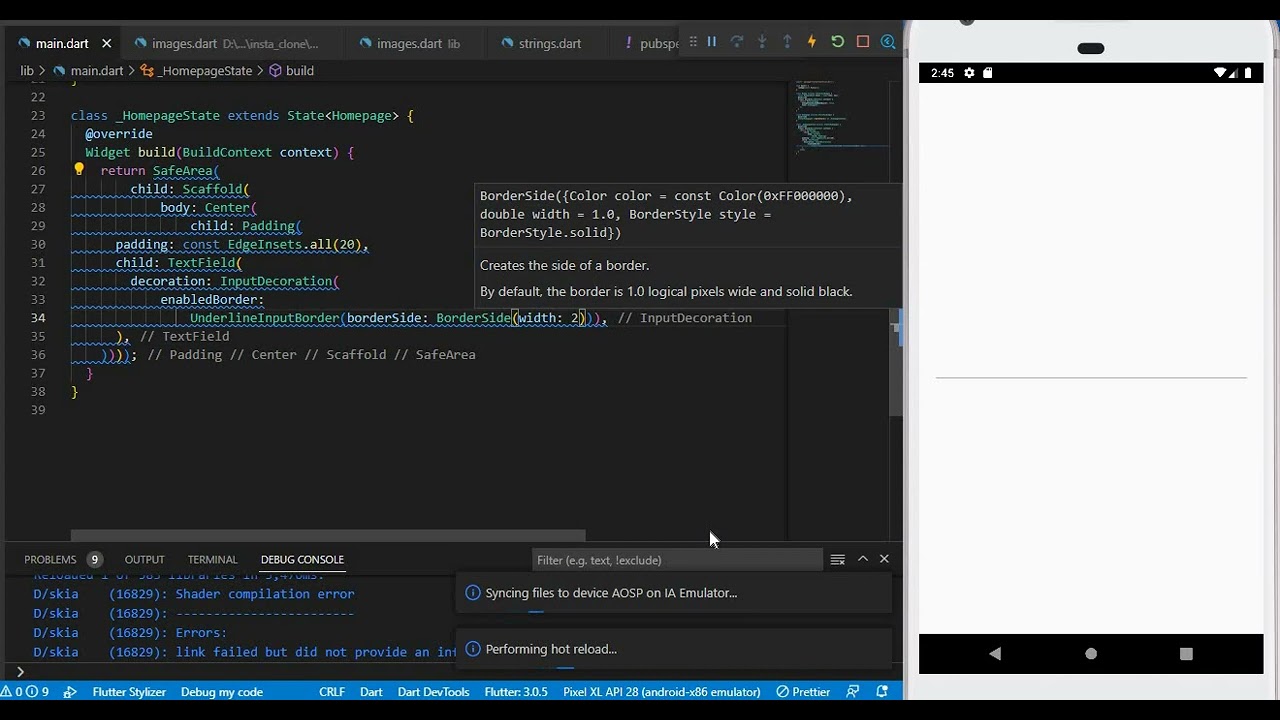Click the Step Over debug icon

coord(737,42)
